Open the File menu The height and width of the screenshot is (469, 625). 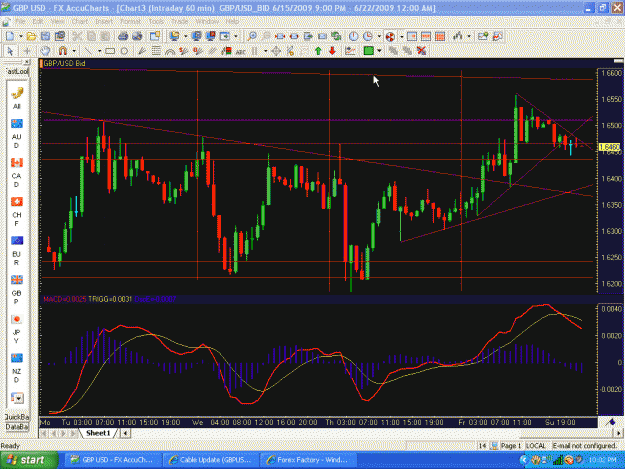20,21
